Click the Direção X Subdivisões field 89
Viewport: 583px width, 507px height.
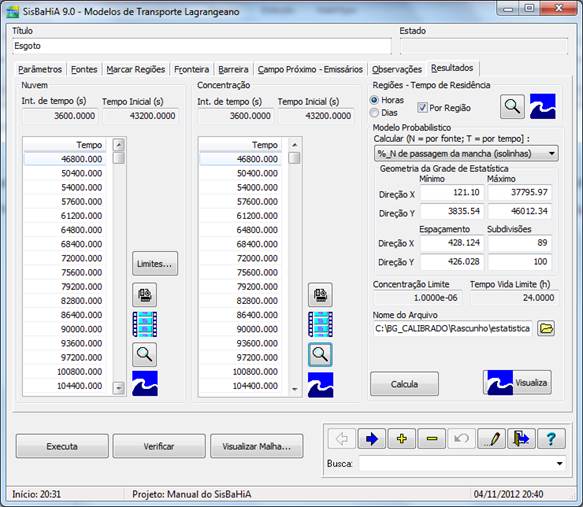tap(519, 243)
